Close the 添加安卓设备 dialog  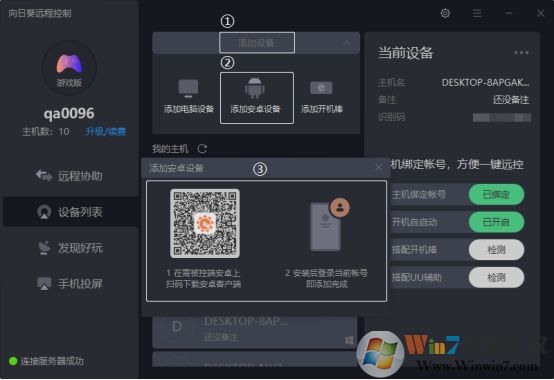378,168
